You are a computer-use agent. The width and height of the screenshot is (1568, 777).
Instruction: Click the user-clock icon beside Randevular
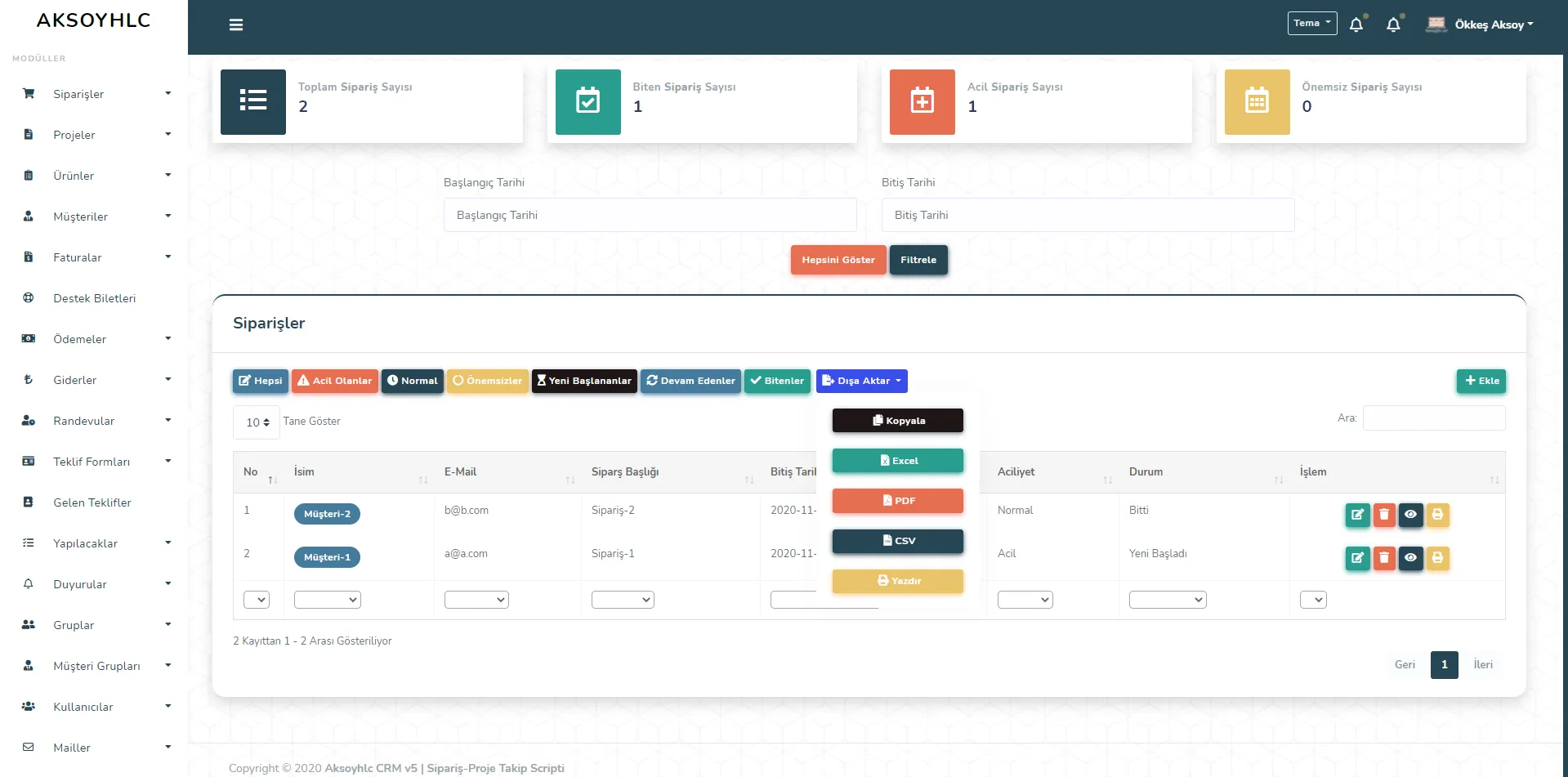[29, 420]
